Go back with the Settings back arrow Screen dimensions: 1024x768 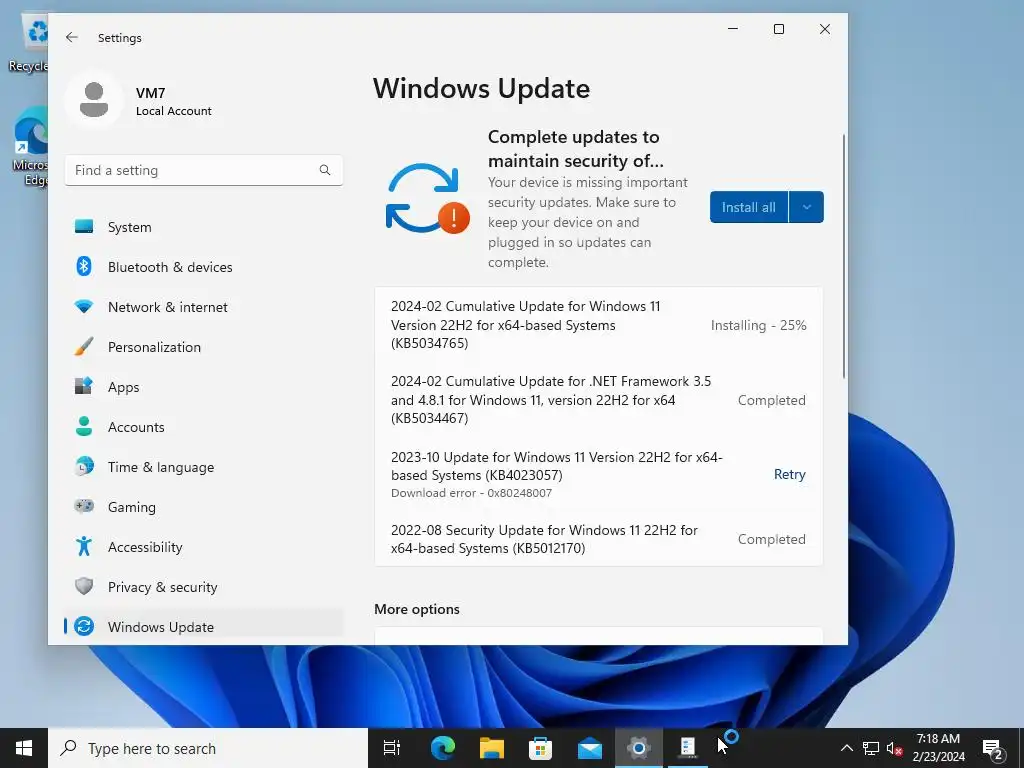pos(72,37)
